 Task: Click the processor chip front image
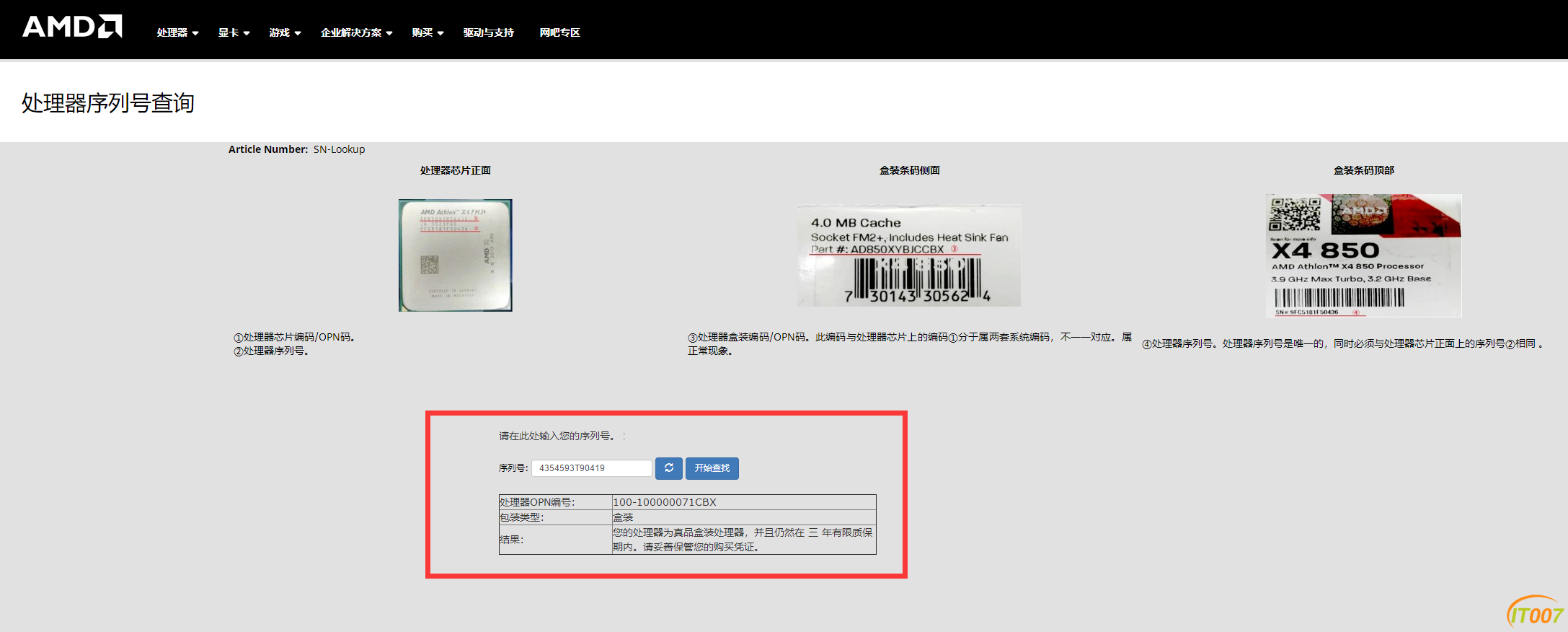[x=456, y=255]
